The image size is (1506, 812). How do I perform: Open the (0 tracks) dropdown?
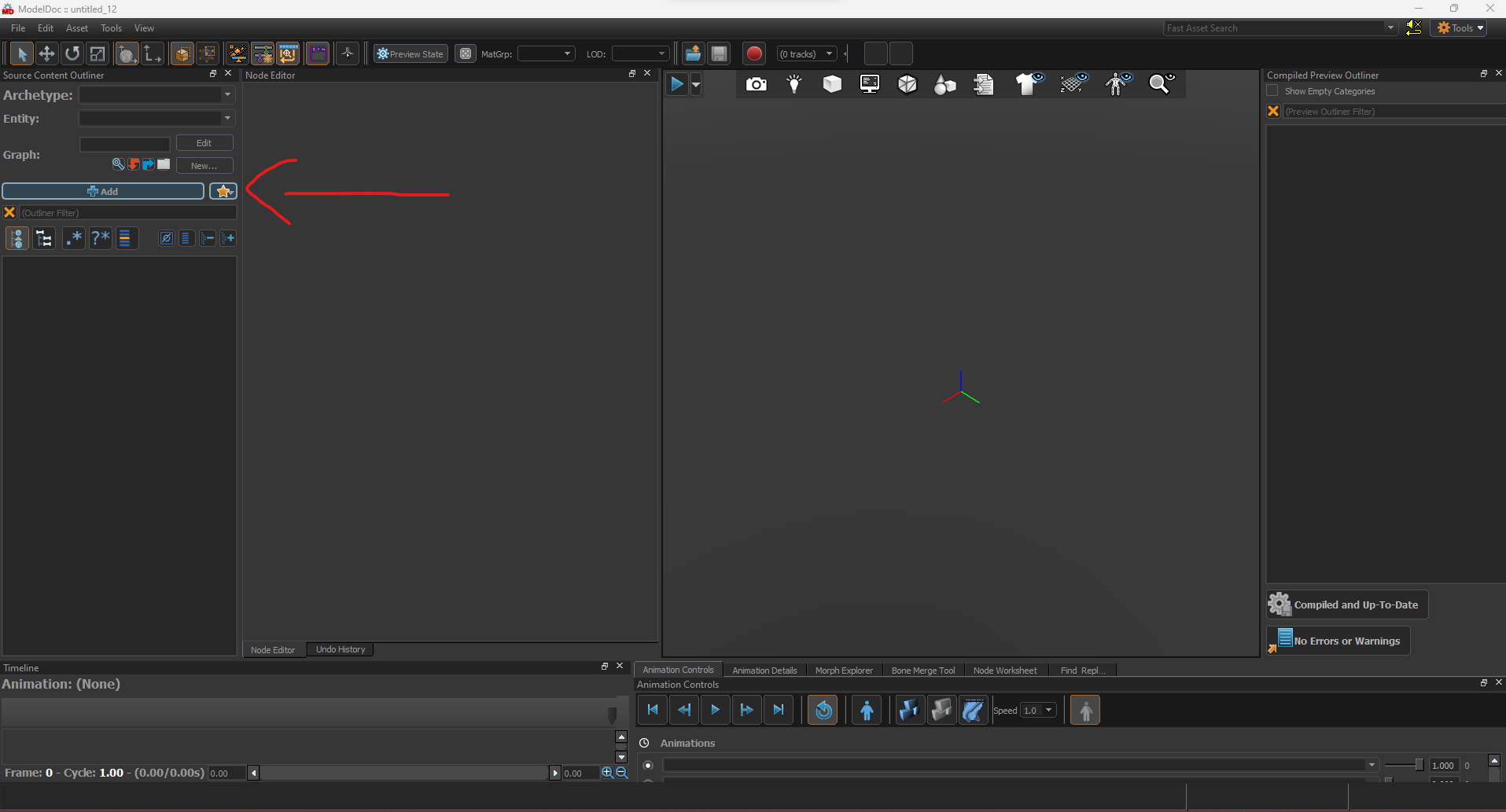(806, 53)
